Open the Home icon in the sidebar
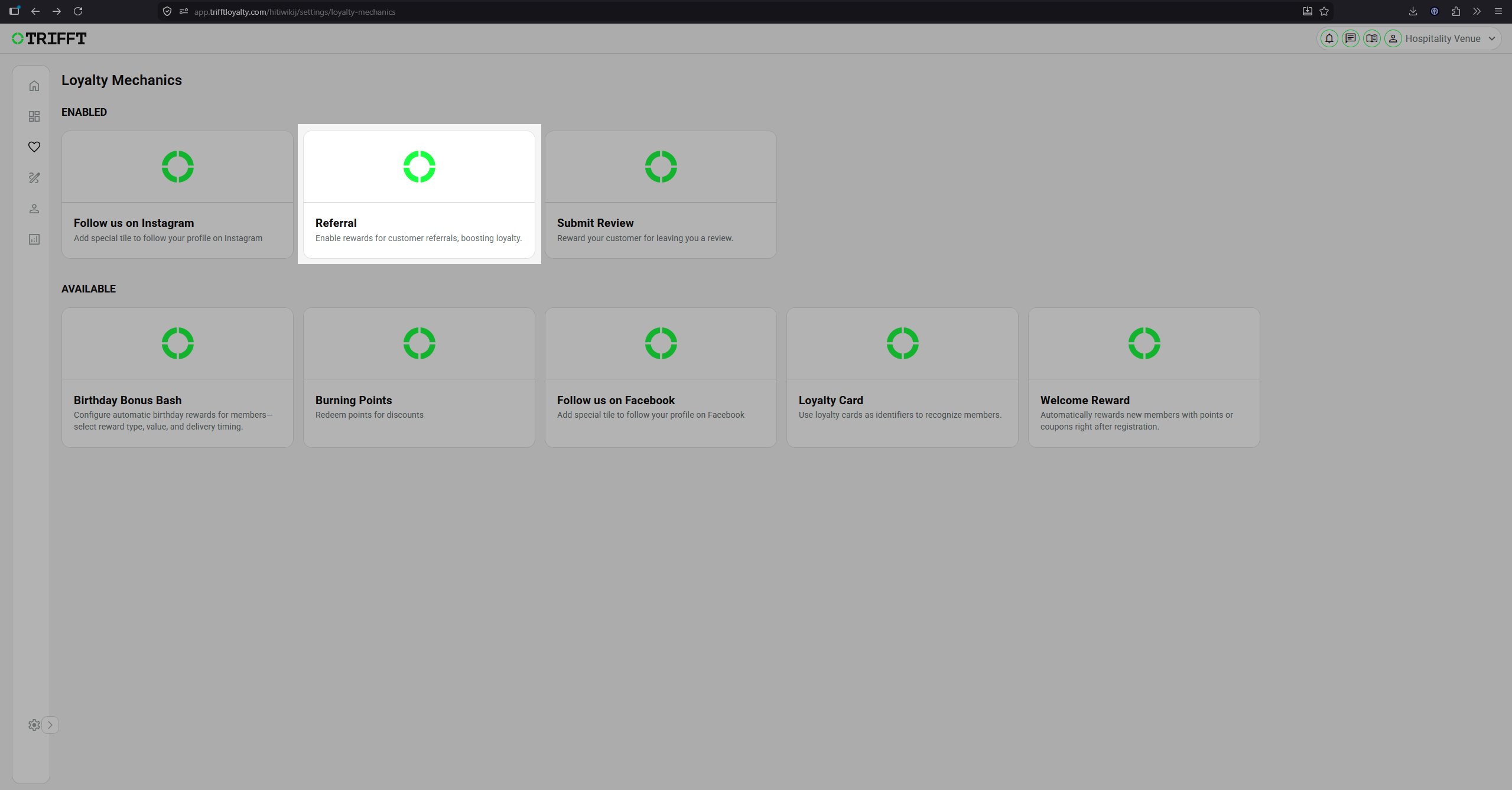 click(34, 86)
